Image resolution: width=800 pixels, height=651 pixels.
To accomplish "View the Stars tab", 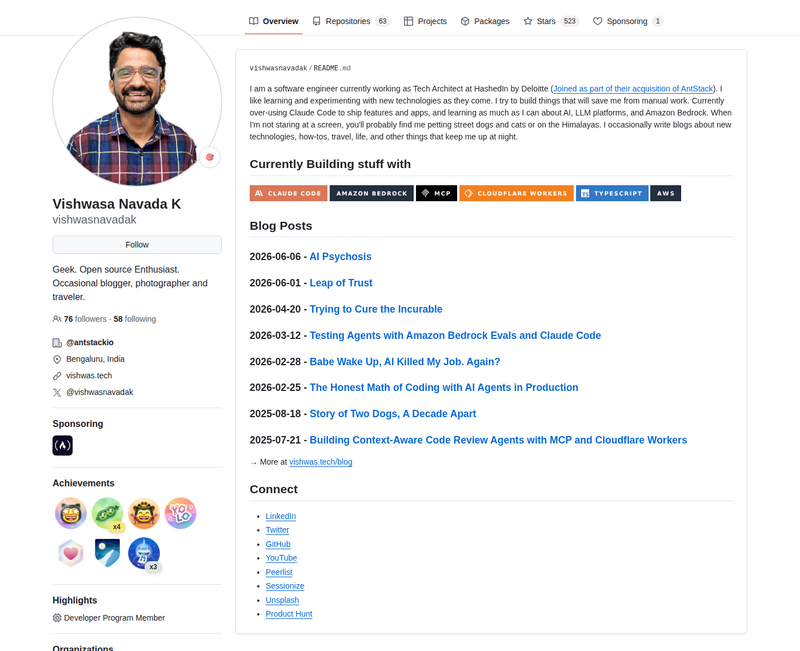I will point(551,21).
